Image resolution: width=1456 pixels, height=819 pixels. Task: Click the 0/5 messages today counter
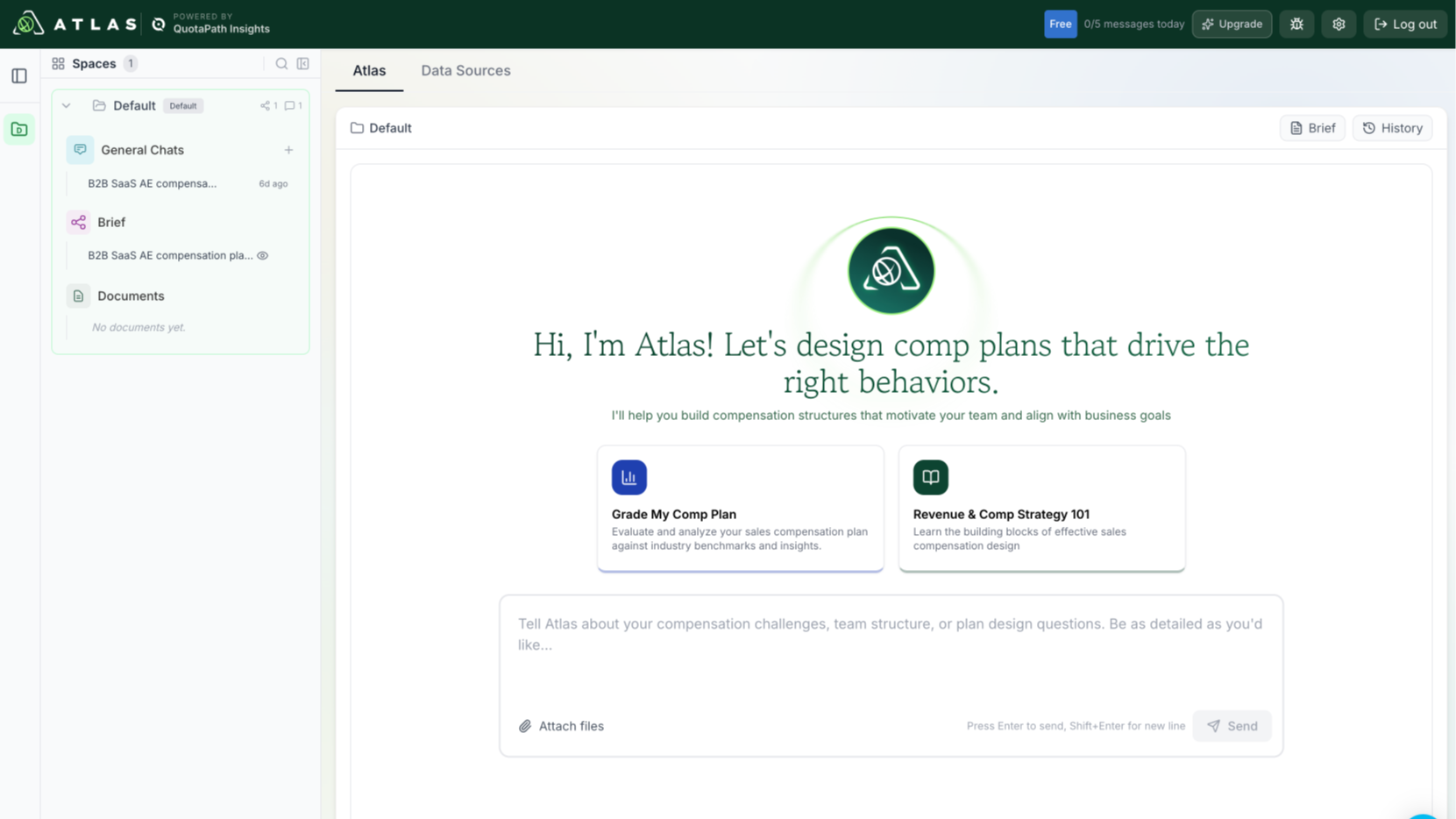pyautogui.click(x=1133, y=24)
